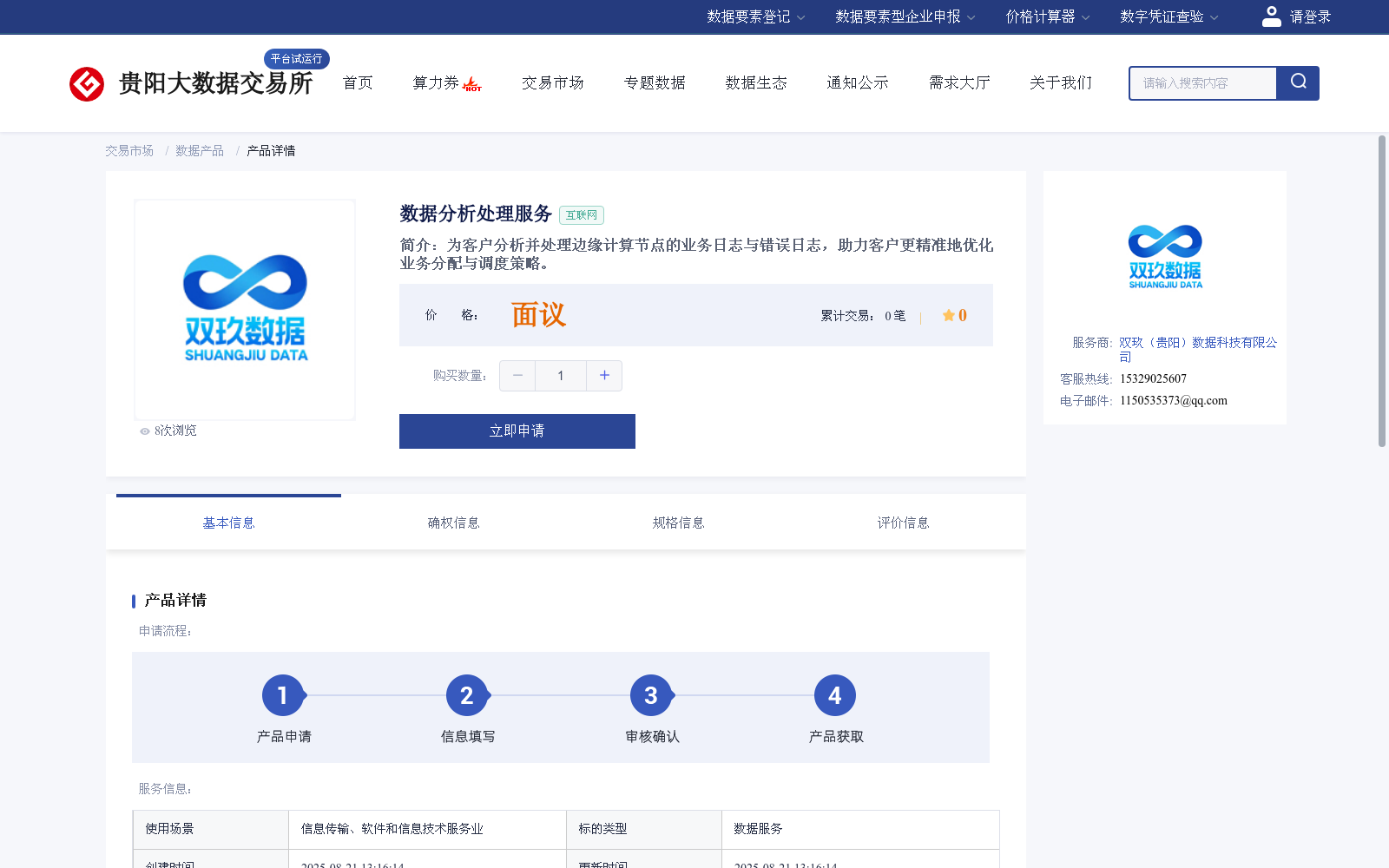Click the 产品详情 breadcrumb text
Viewport: 1389px width, 868px height.
pos(271,151)
